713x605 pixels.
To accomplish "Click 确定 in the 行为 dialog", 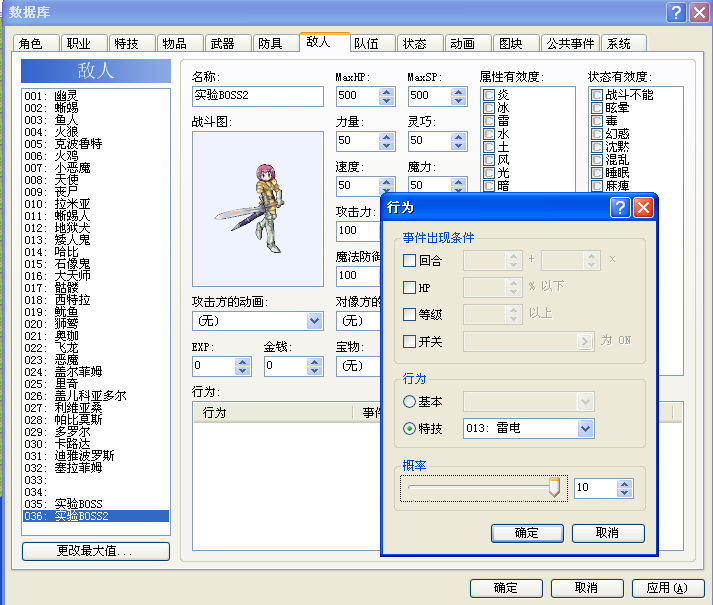I will click(x=527, y=533).
